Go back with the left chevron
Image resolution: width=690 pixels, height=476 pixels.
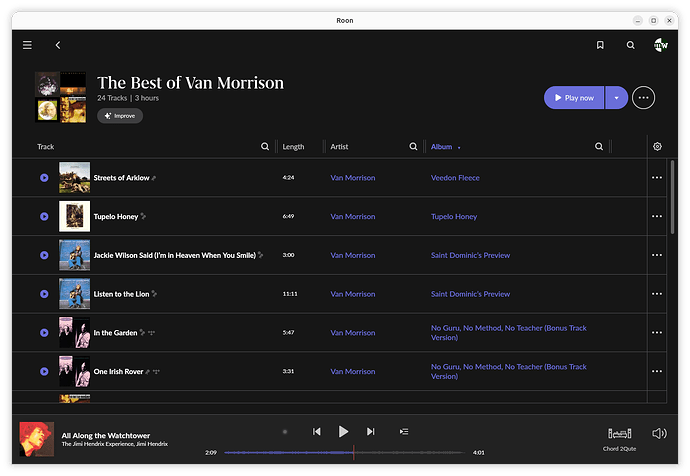(x=58, y=45)
